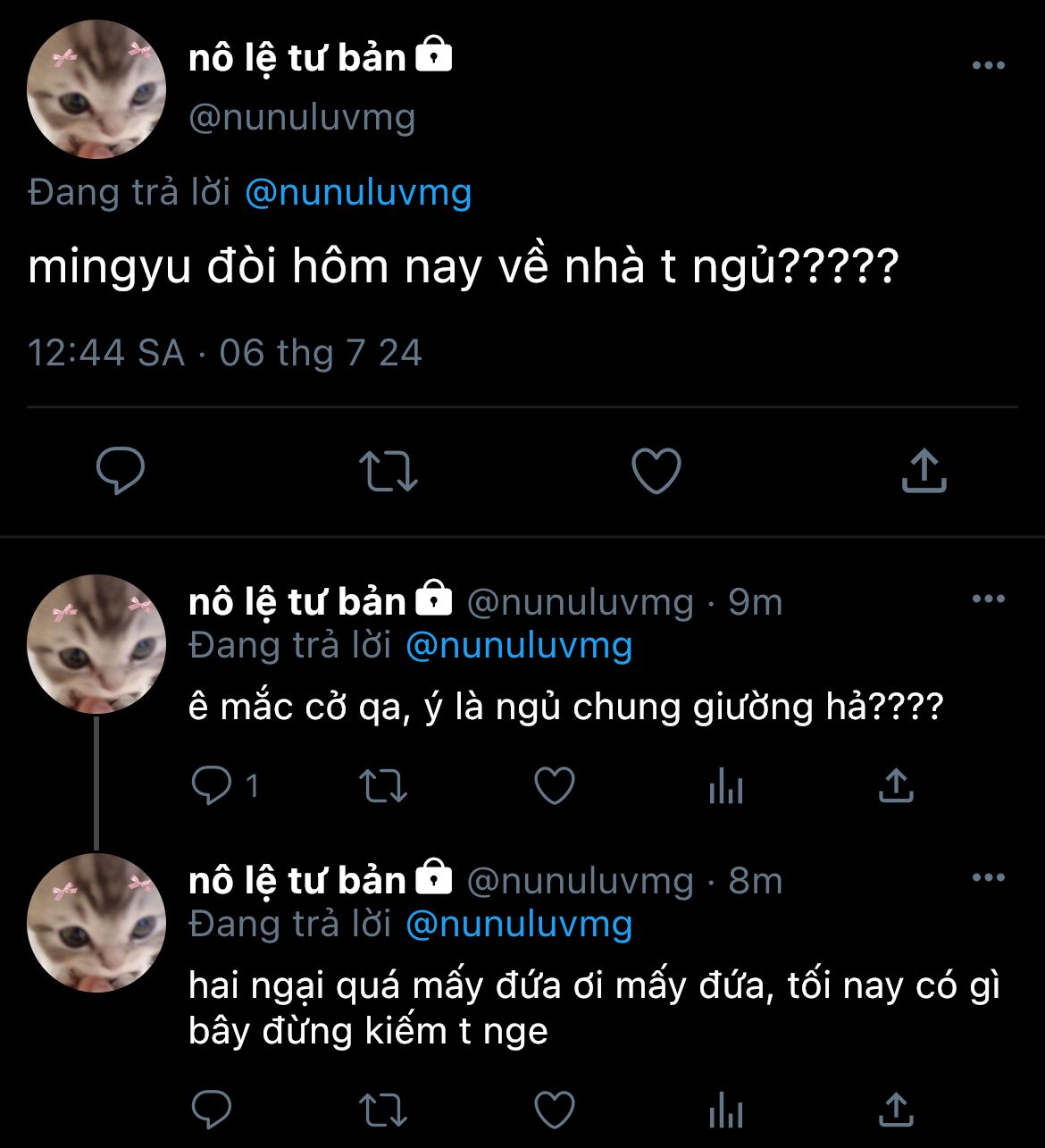Viewport: 1045px width, 1148px height.
Task: Reply to the 8m tweet
Action: [x=213, y=1110]
